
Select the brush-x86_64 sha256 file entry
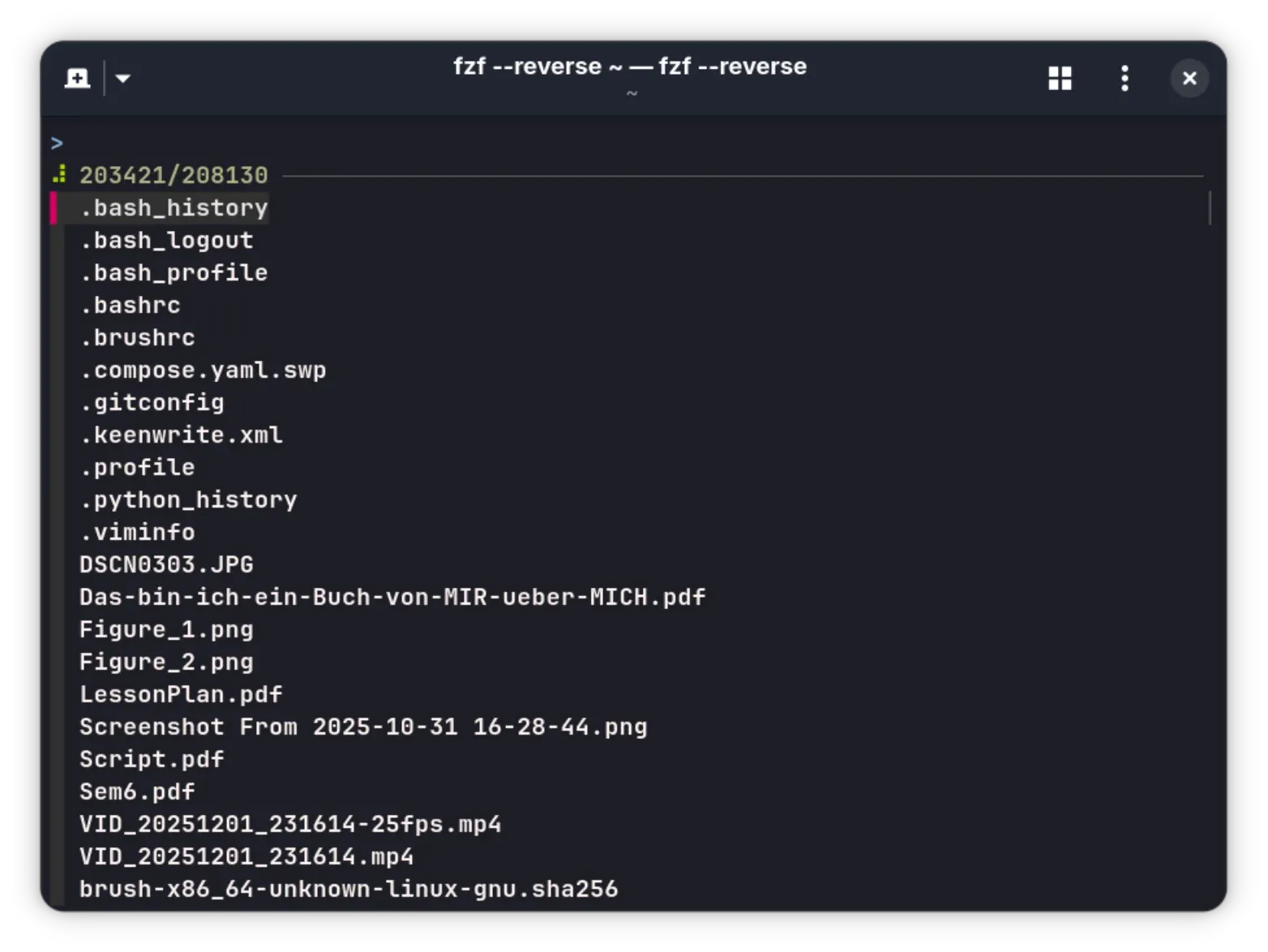(349, 889)
